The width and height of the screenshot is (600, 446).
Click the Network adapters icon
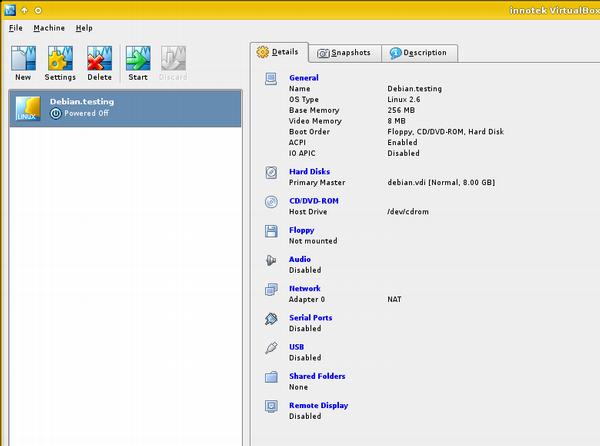tap(271, 290)
